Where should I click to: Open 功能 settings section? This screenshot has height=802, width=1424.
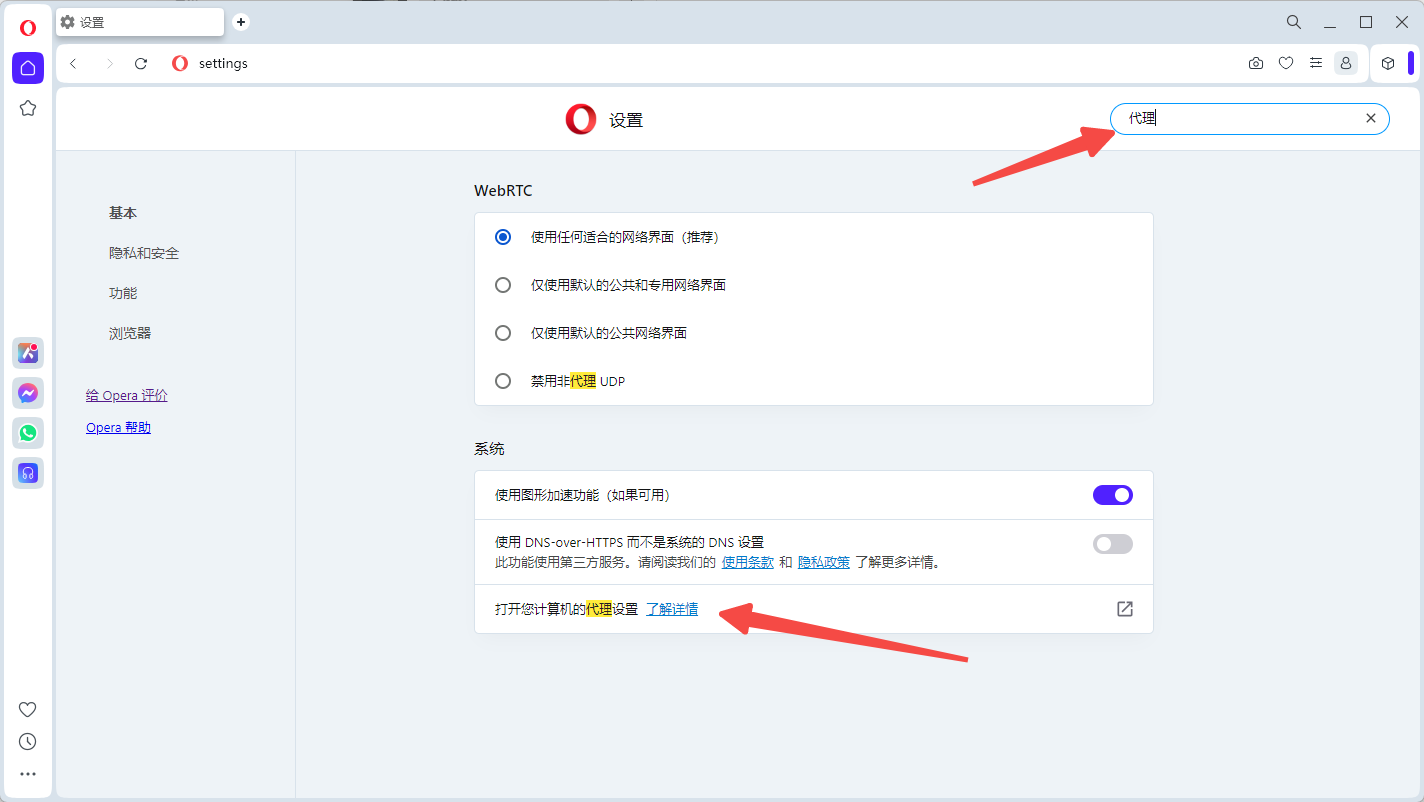[123, 293]
